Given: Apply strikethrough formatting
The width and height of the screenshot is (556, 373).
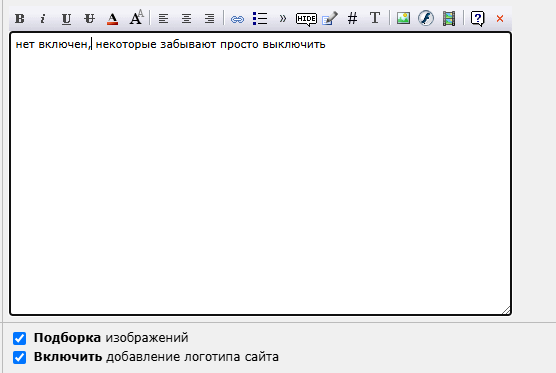Looking at the screenshot, I should pos(89,18).
